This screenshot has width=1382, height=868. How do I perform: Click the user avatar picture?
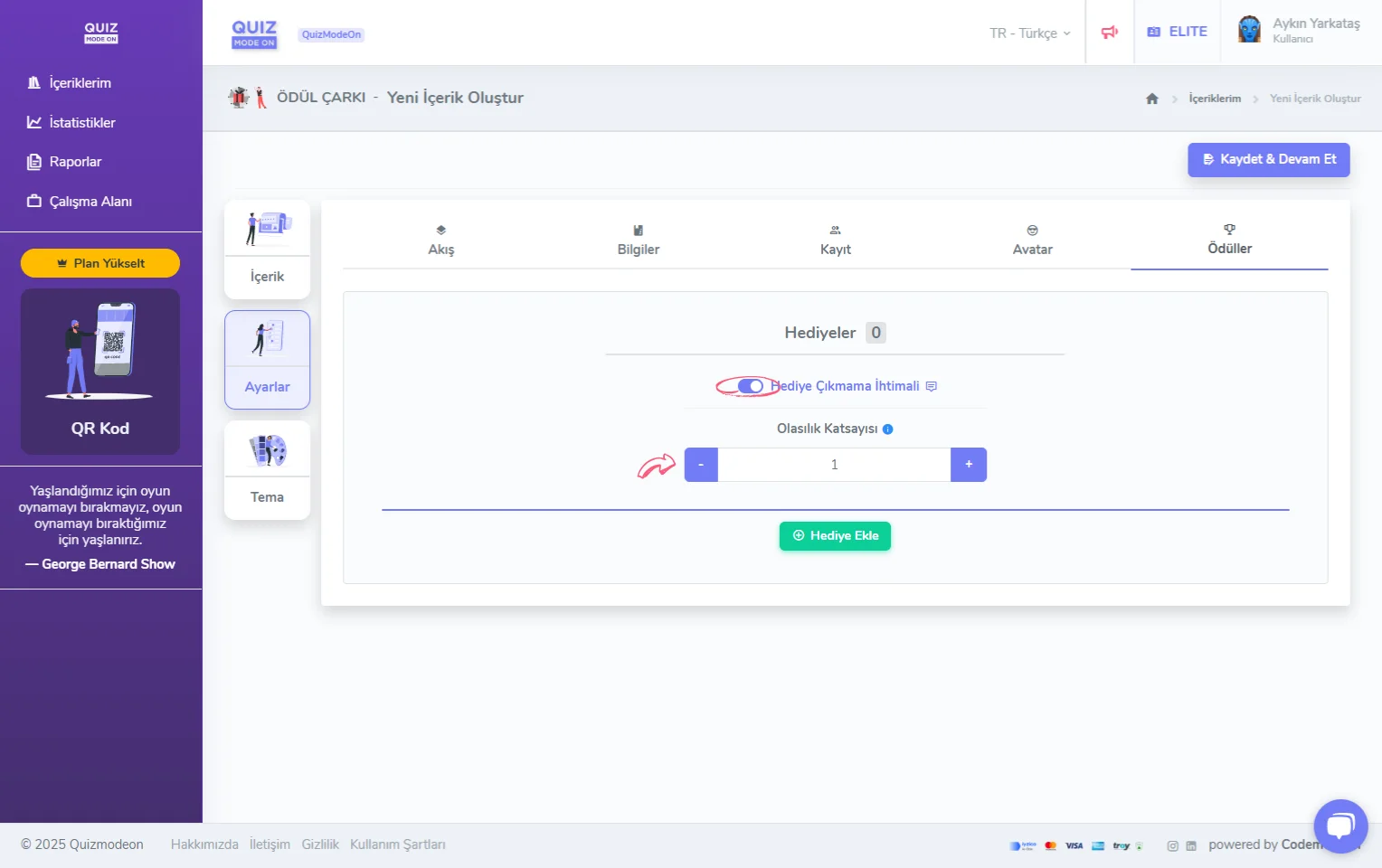tap(1249, 30)
